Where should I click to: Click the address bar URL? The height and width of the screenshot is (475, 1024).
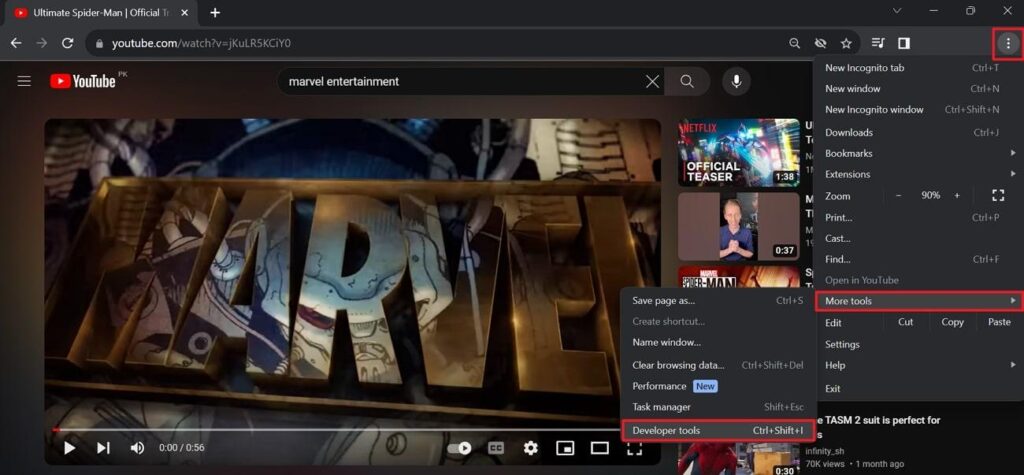click(x=201, y=43)
